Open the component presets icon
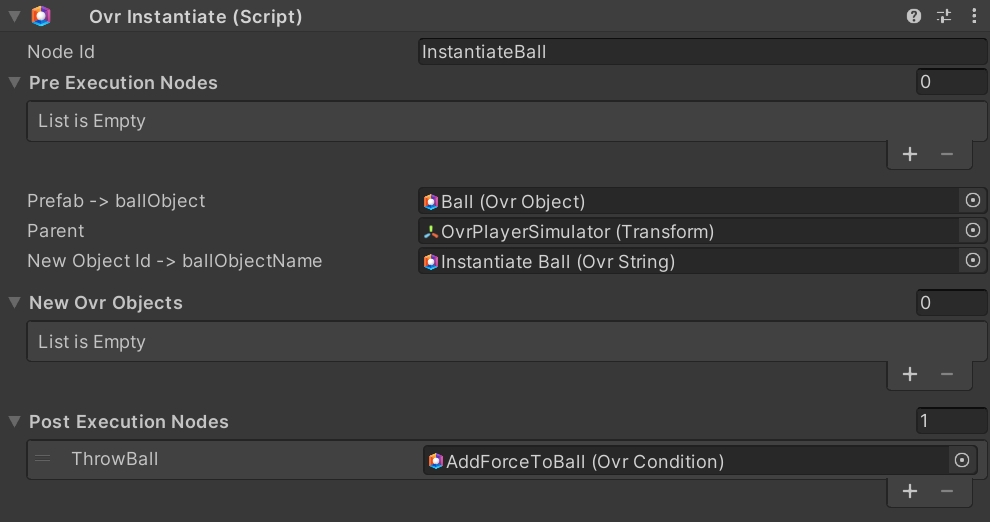This screenshot has width=990, height=522. 944,16
